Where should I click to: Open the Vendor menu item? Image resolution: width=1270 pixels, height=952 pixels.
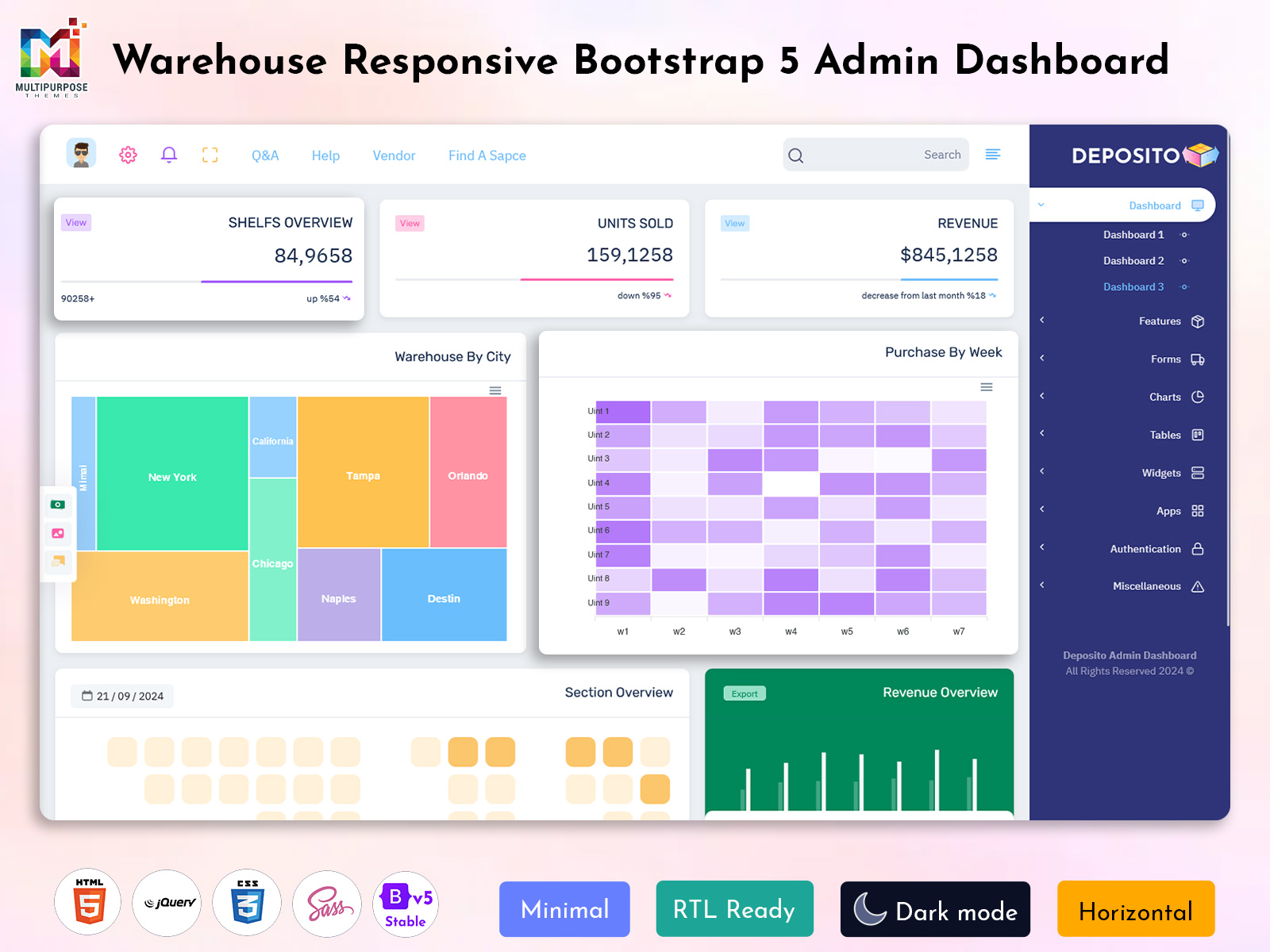tap(394, 155)
